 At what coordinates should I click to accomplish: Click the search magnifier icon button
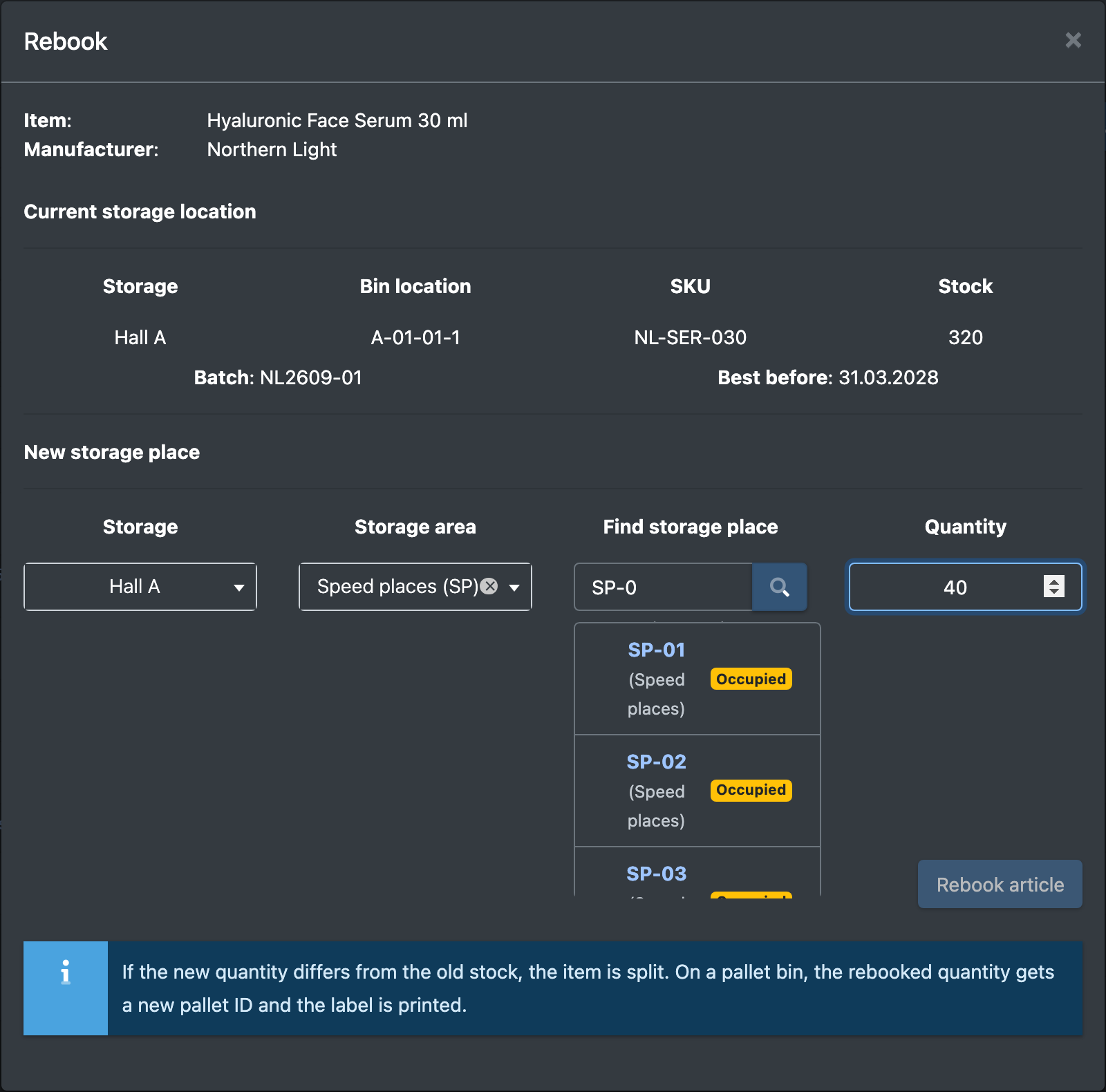pos(779,587)
